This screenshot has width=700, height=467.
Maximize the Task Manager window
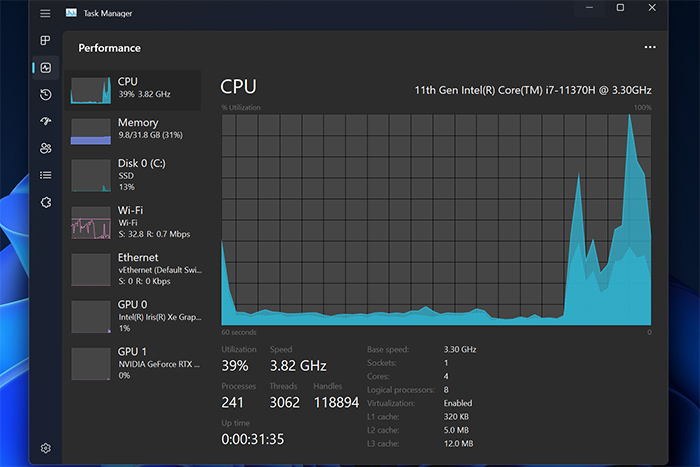(x=620, y=8)
